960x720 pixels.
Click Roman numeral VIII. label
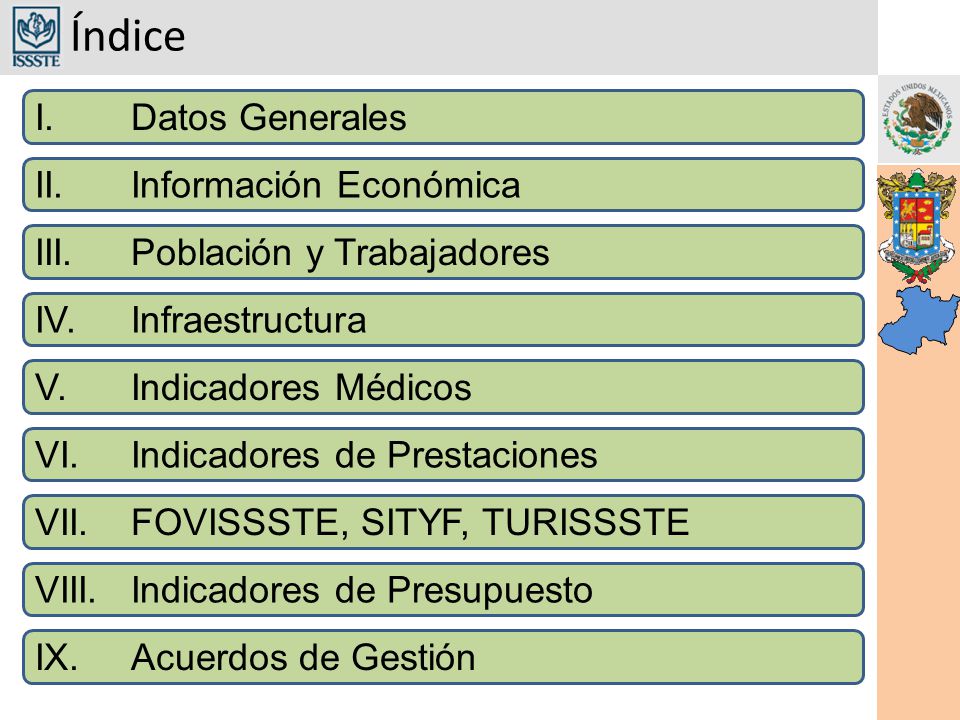(66, 590)
